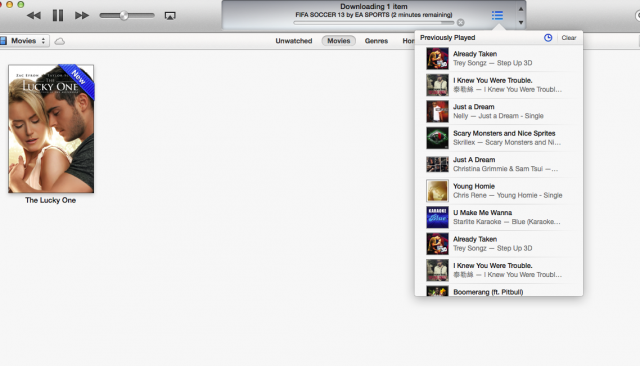This screenshot has width=640, height=366.
Task: Switch to the Genres tab
Action: click(x=376, y=41)
